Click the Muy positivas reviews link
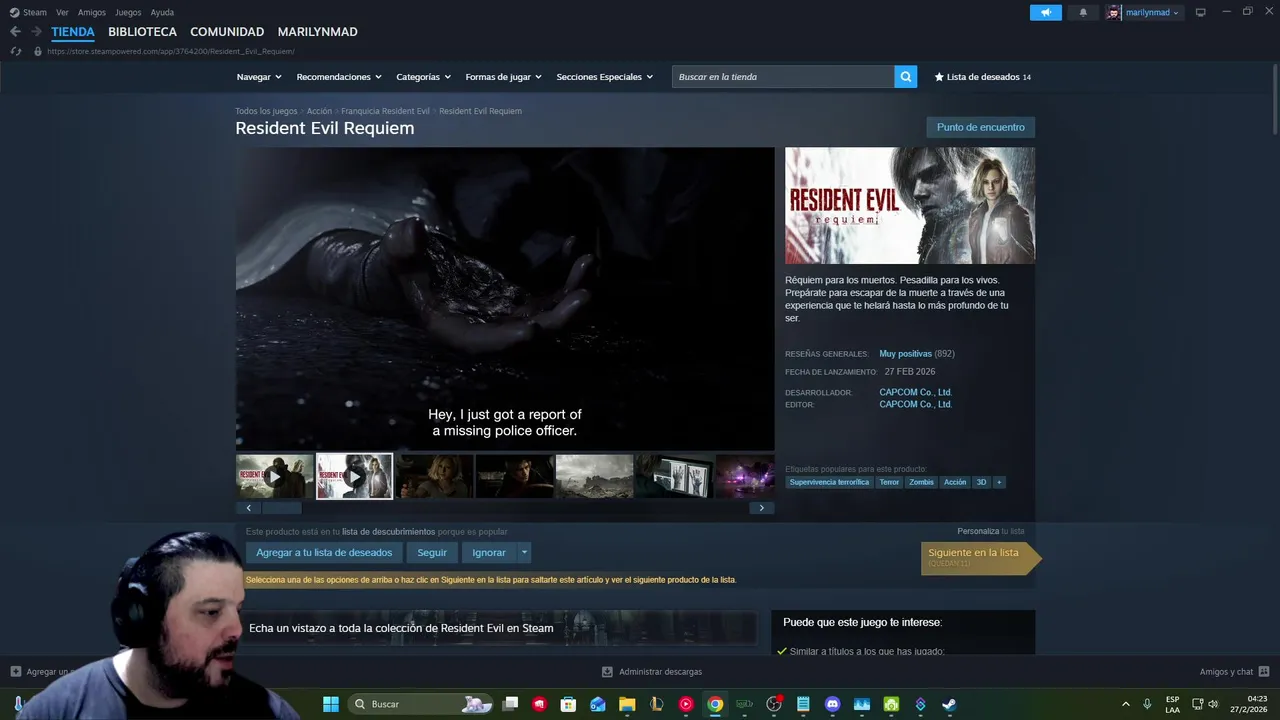 (x=905, y=354)
